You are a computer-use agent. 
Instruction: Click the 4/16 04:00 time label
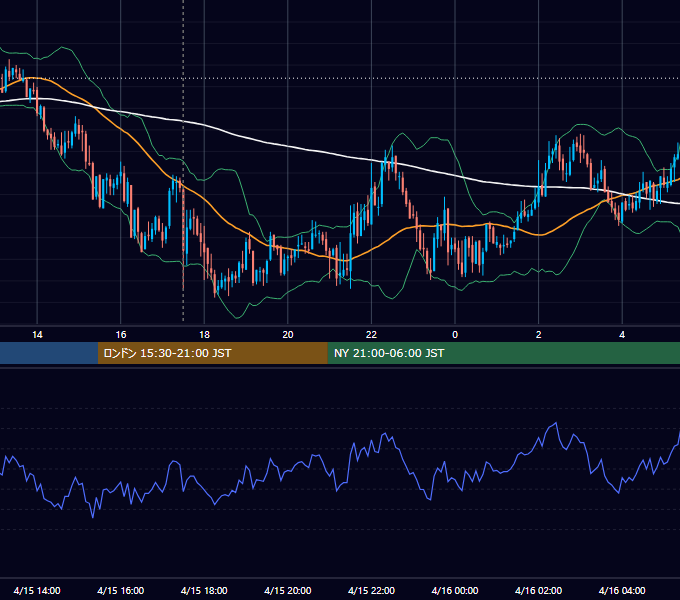click(x=622, y=590)
